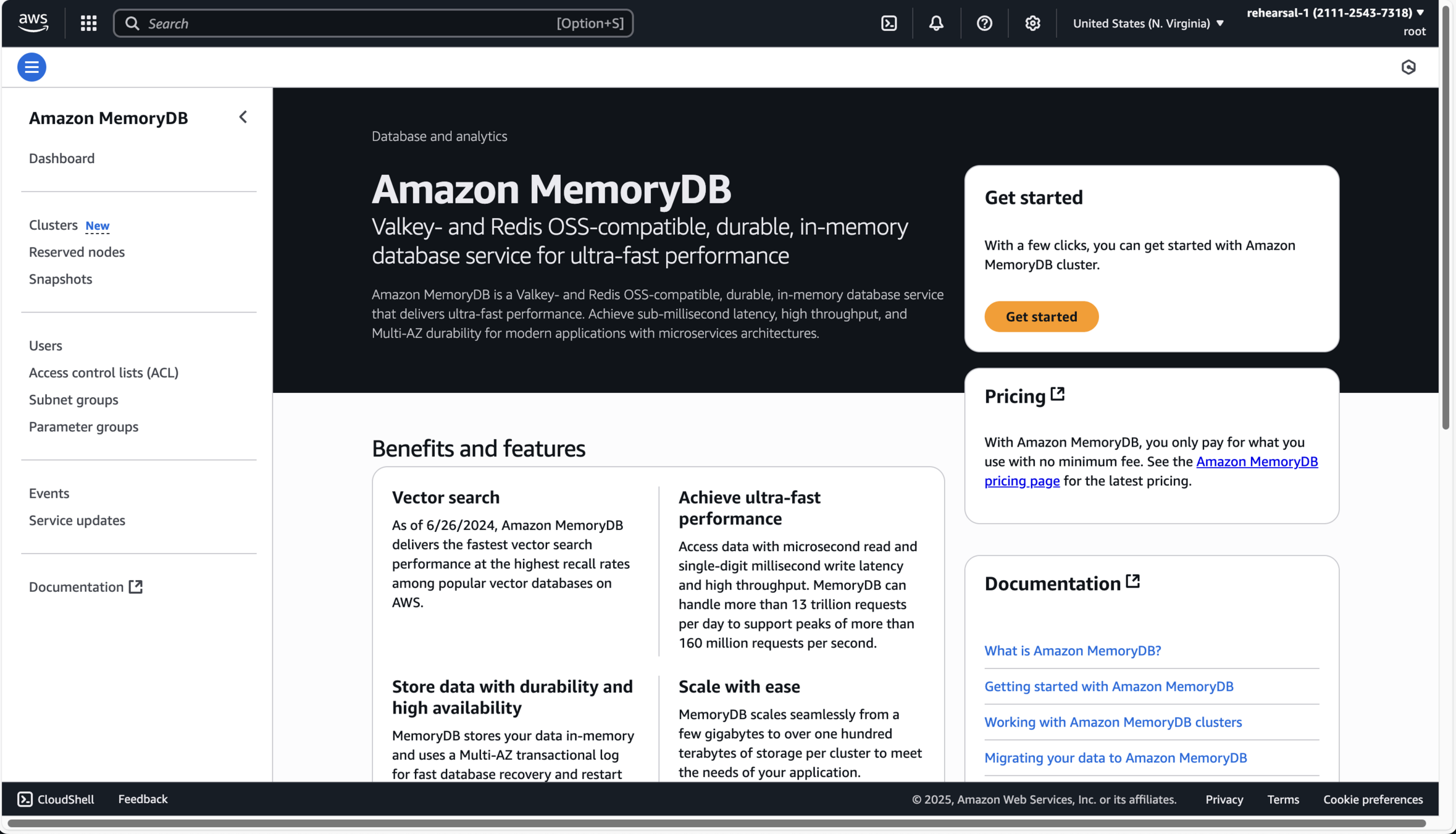Open the Pricing external link icon
This screenshot has width=1456, height=834.
pyautogui.click(x=1057, y=394)
